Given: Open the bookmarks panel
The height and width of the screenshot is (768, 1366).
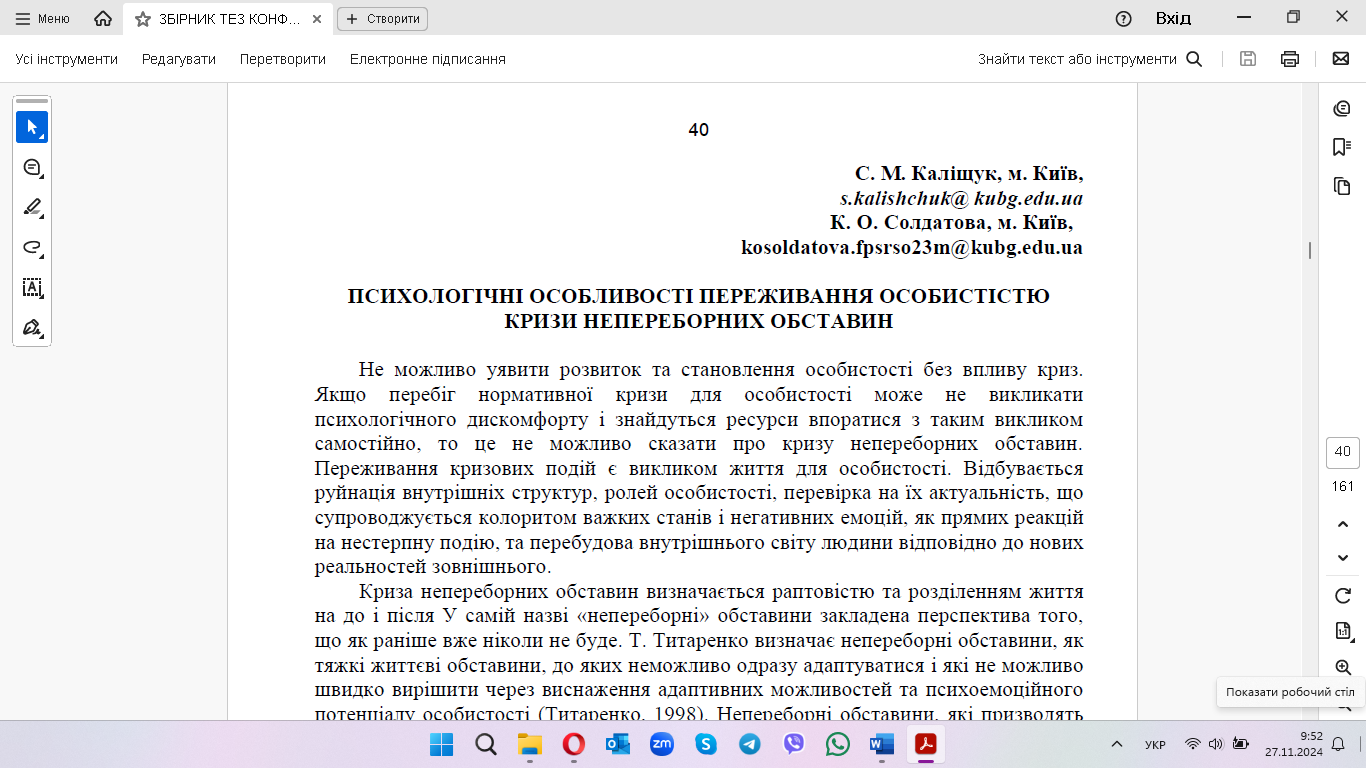Looking at the screenshot, I should pos(1341,147).
